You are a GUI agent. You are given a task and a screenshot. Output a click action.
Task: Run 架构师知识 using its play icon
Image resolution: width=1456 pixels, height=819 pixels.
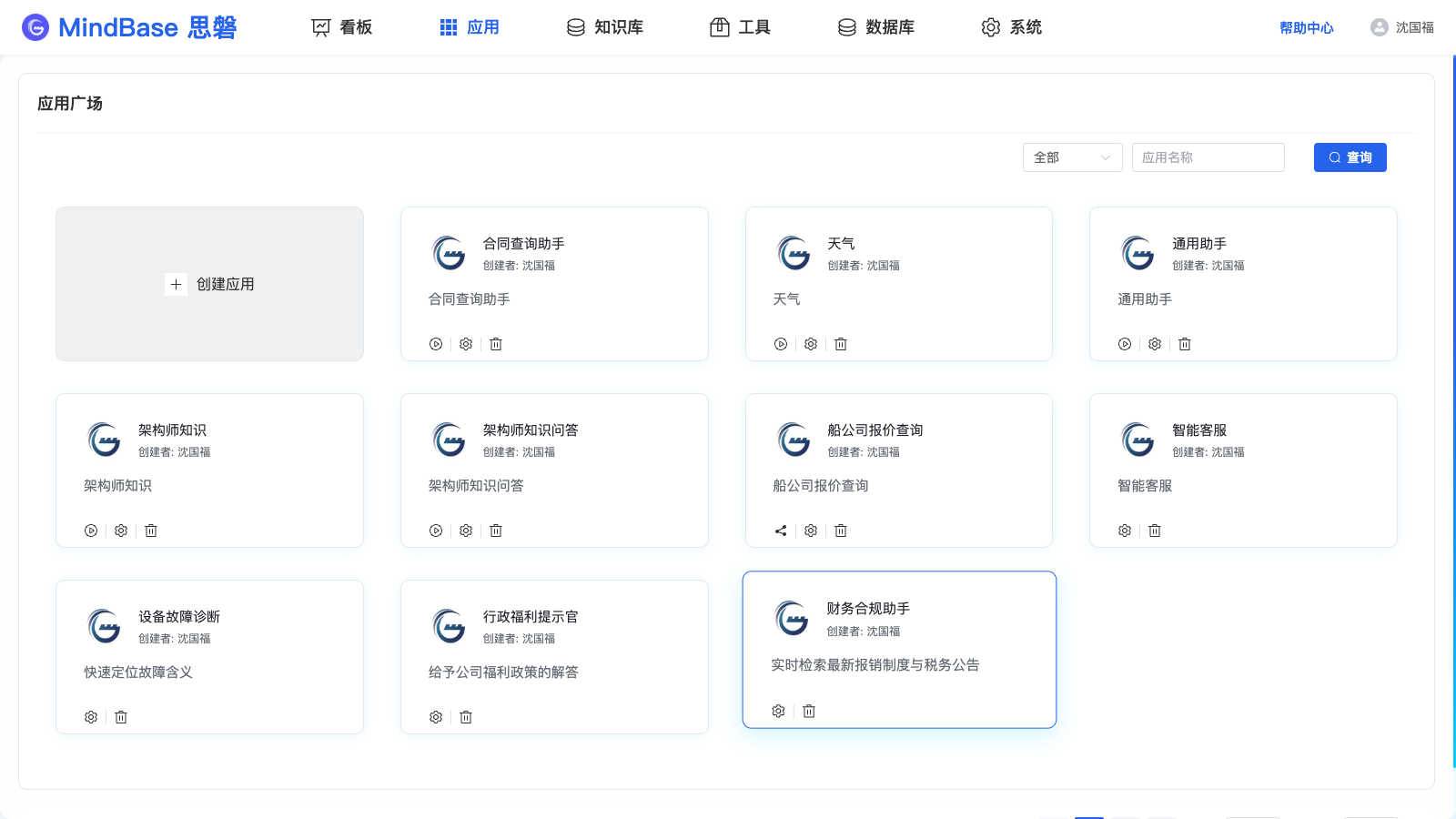coord(91,531)
